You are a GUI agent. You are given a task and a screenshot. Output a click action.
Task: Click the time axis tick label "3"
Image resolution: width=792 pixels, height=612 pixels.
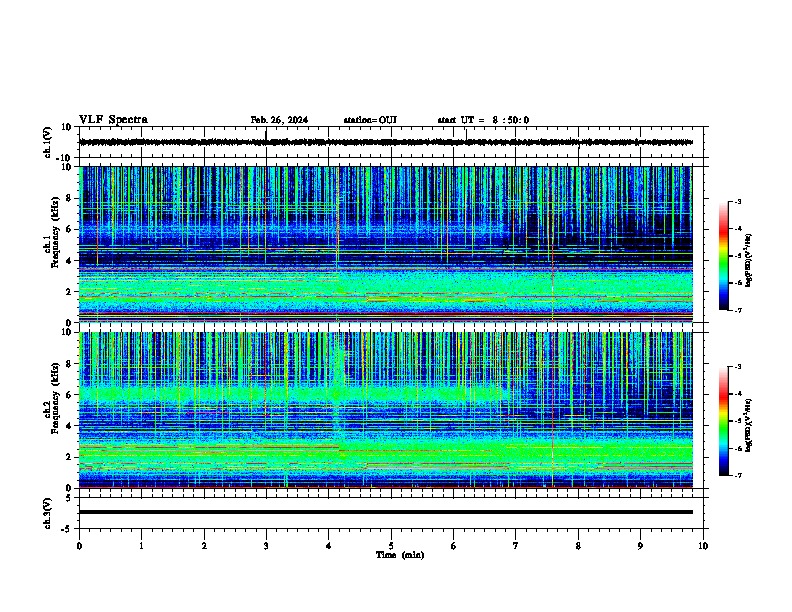tap(266, 546)
